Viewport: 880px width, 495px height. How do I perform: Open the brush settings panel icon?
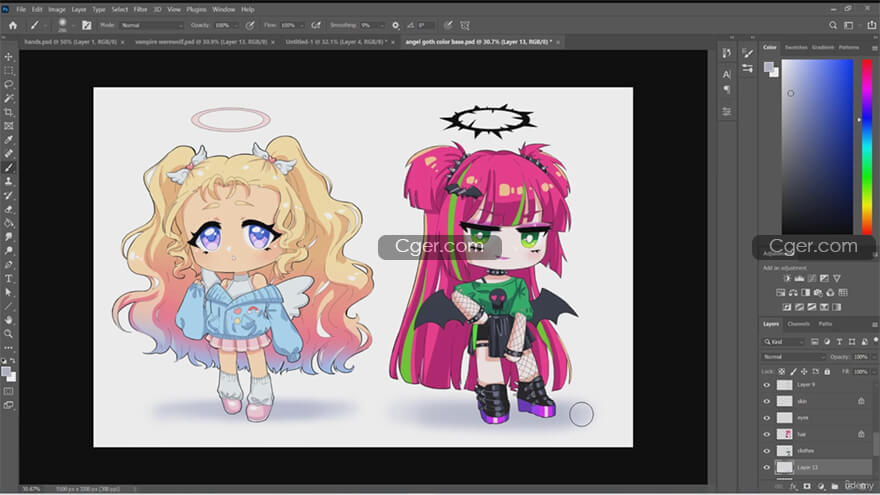pos(86,25)
